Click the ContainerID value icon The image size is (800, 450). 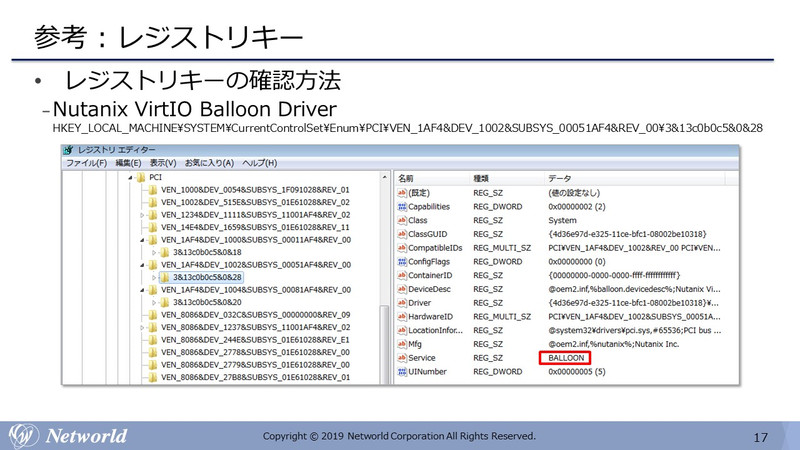click(402, 276)
